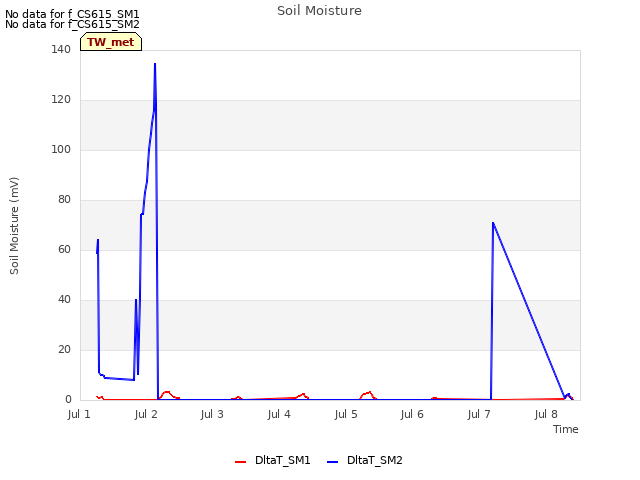Screen dimensions: 640x480
Task: Click the Time x-axis label
Action: [566, 429]
